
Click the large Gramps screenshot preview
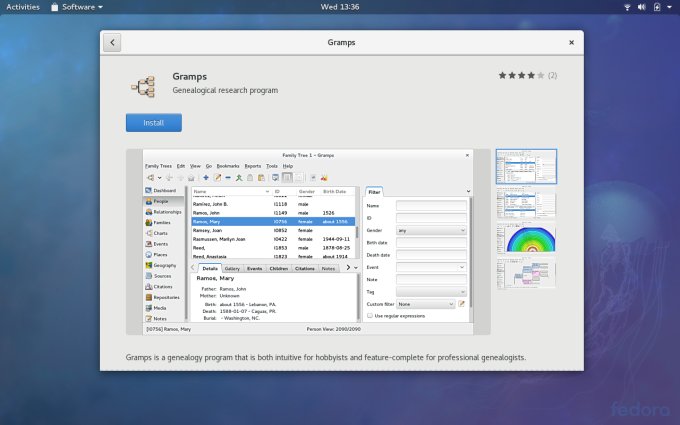click(x=308, y=242)
